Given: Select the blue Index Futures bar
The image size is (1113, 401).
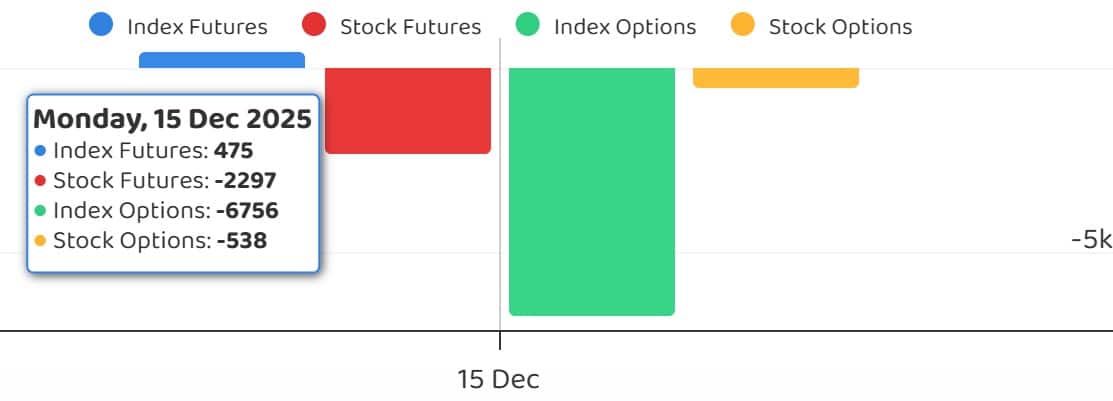Looking at the screenshot, I should click(221, 60).
